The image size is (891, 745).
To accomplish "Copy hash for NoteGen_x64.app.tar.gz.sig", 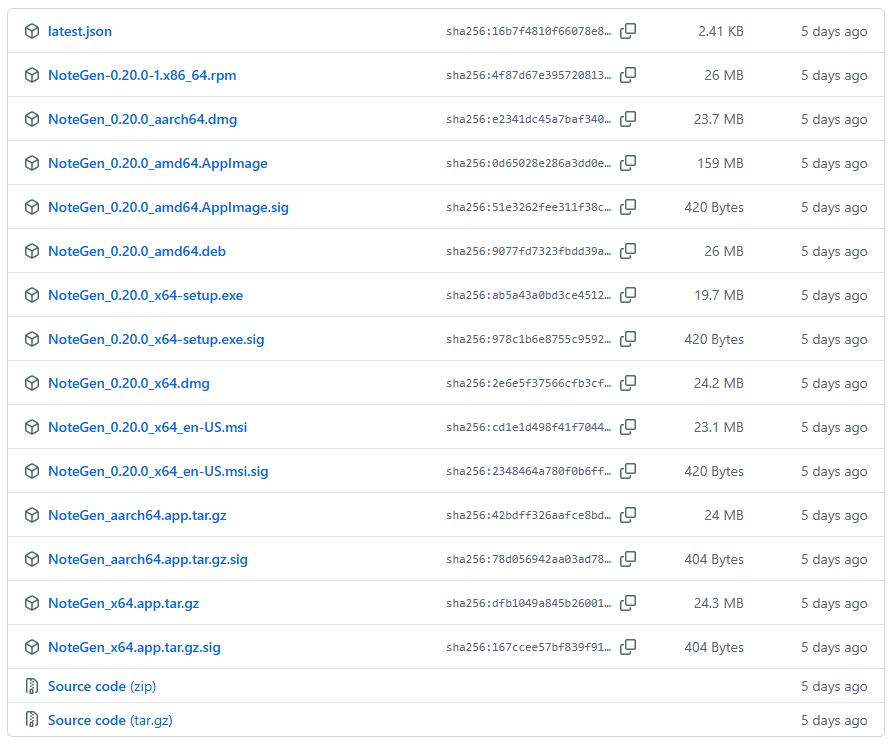I will (628, 647).
